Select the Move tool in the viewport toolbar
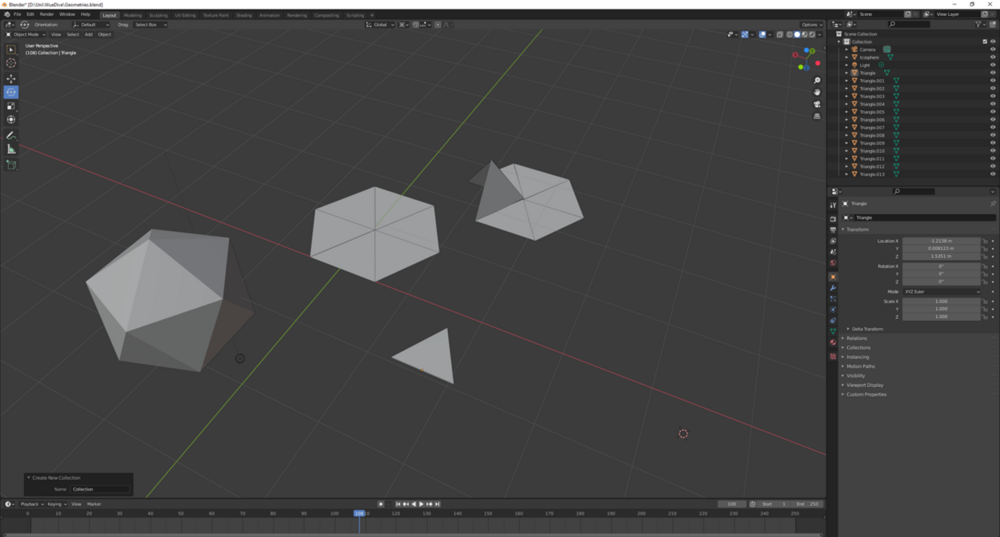Image resolution: width=1000 pixels, height=537 pixels. pyautogui.click(x=11, y=78)
